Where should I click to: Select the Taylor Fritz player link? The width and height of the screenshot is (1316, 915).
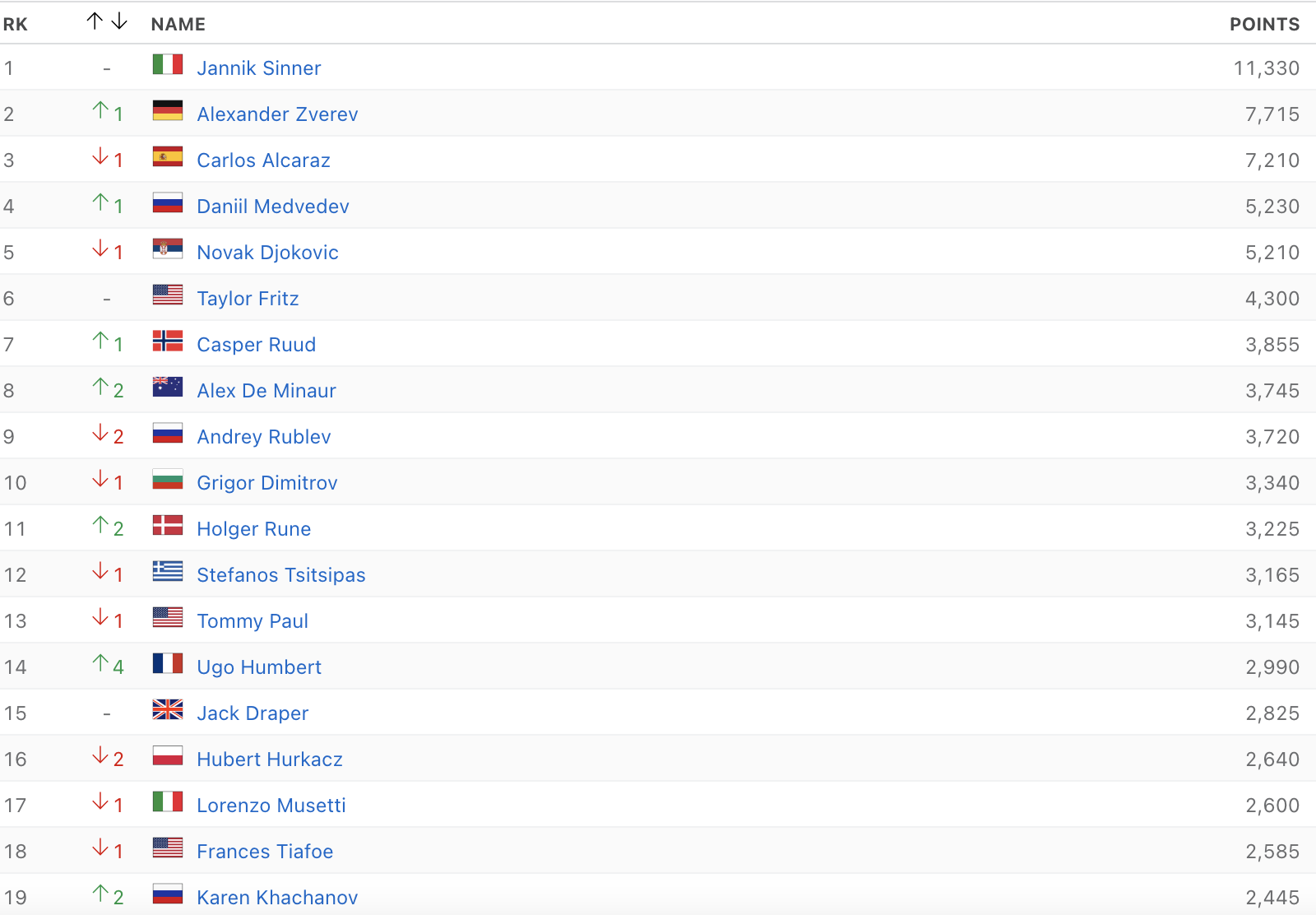point(248,299)
